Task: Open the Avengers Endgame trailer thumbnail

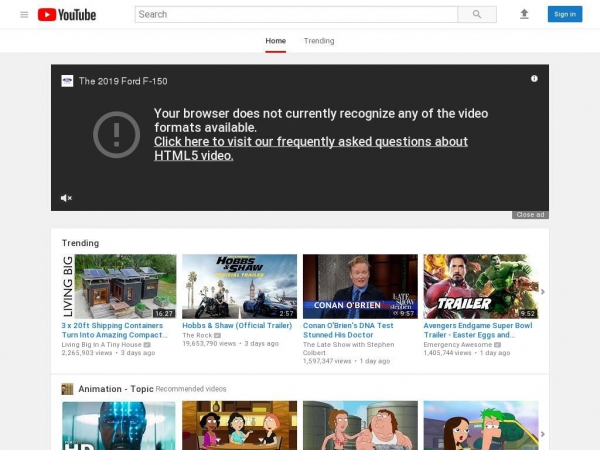Action: [x=481, y=286]
